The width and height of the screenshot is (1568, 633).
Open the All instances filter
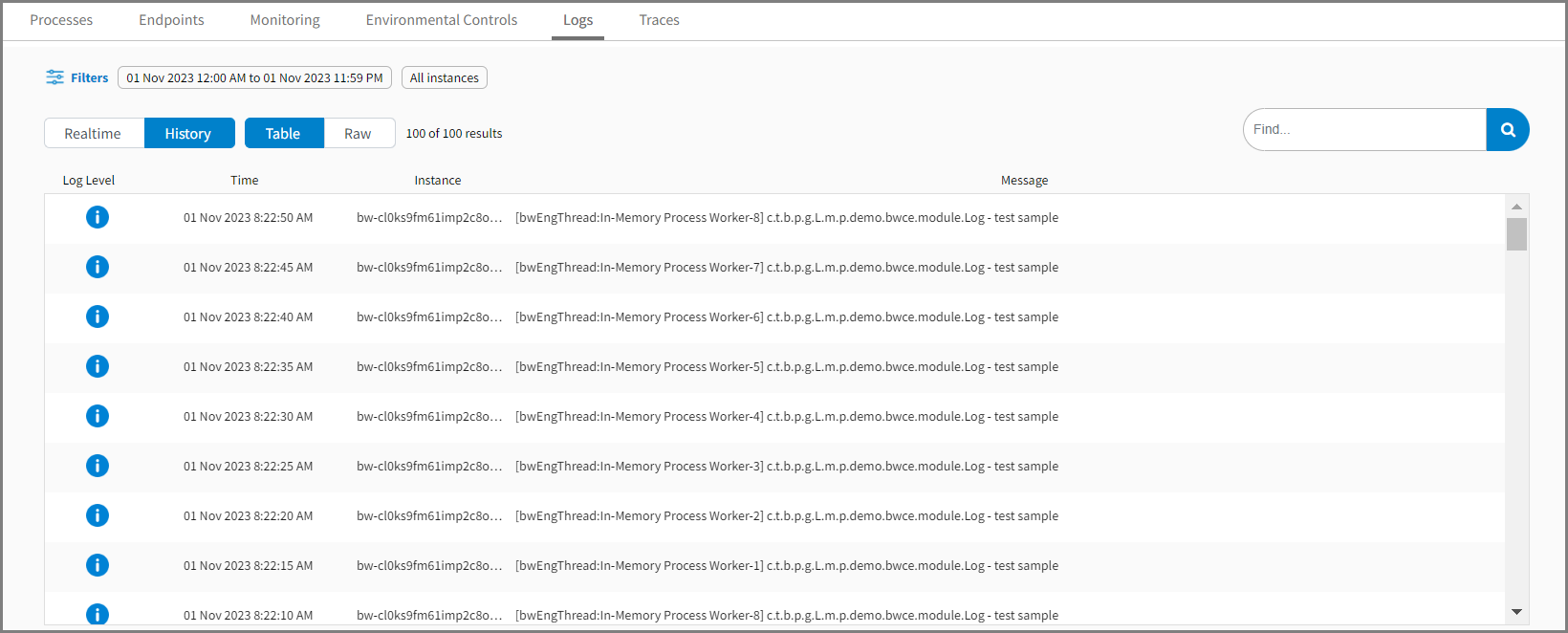445,78
